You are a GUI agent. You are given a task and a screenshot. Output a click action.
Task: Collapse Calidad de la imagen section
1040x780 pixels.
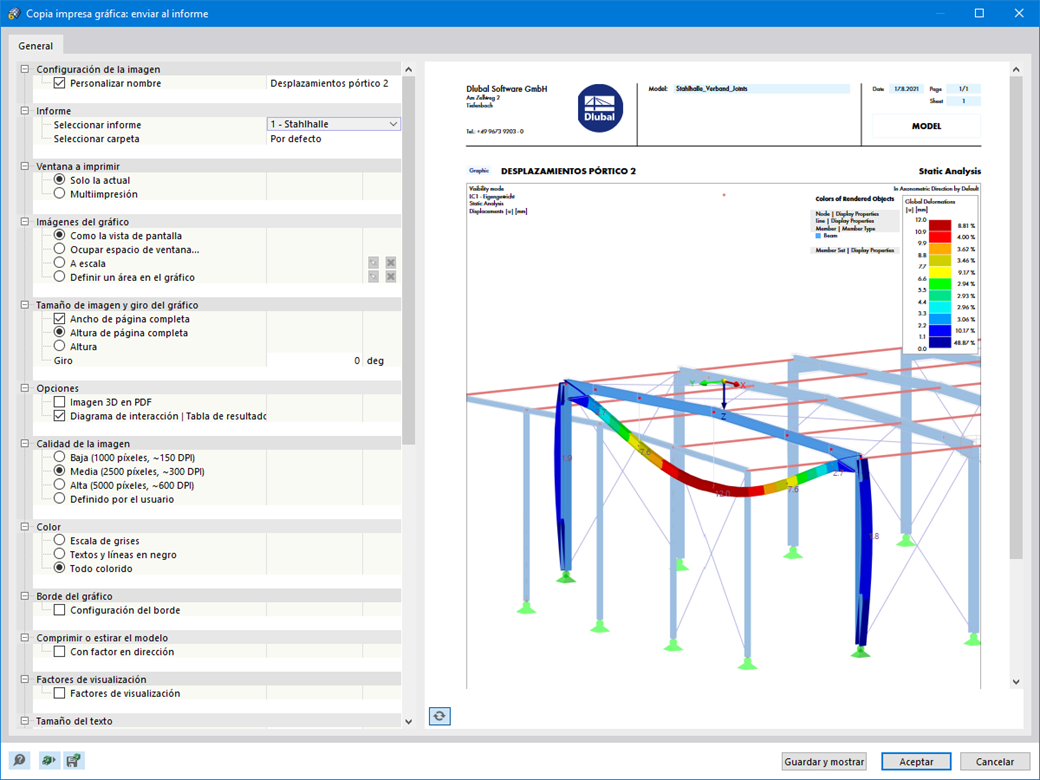click(25, 443)
